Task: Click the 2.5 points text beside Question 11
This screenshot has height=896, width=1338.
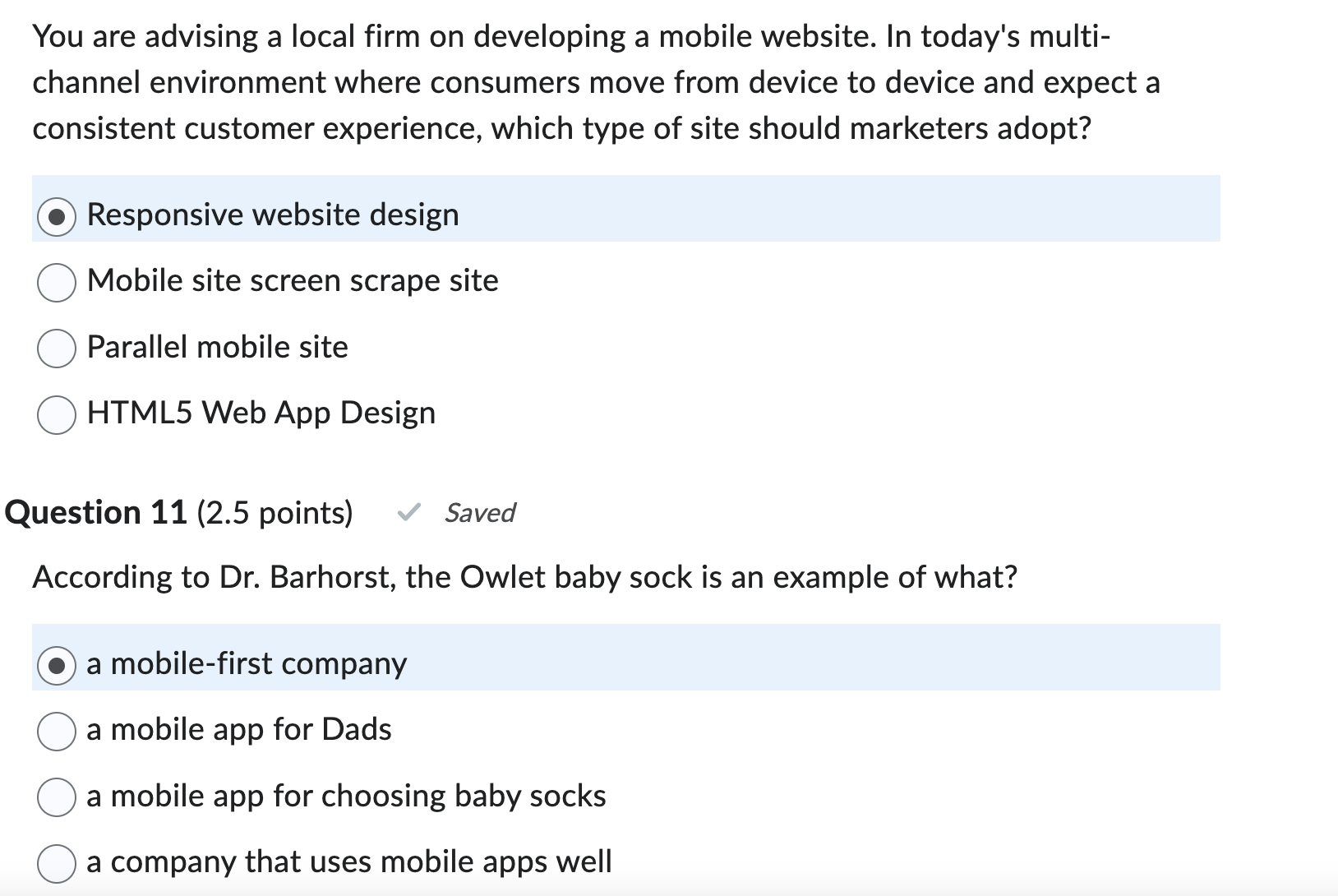Action: [275, 513]
